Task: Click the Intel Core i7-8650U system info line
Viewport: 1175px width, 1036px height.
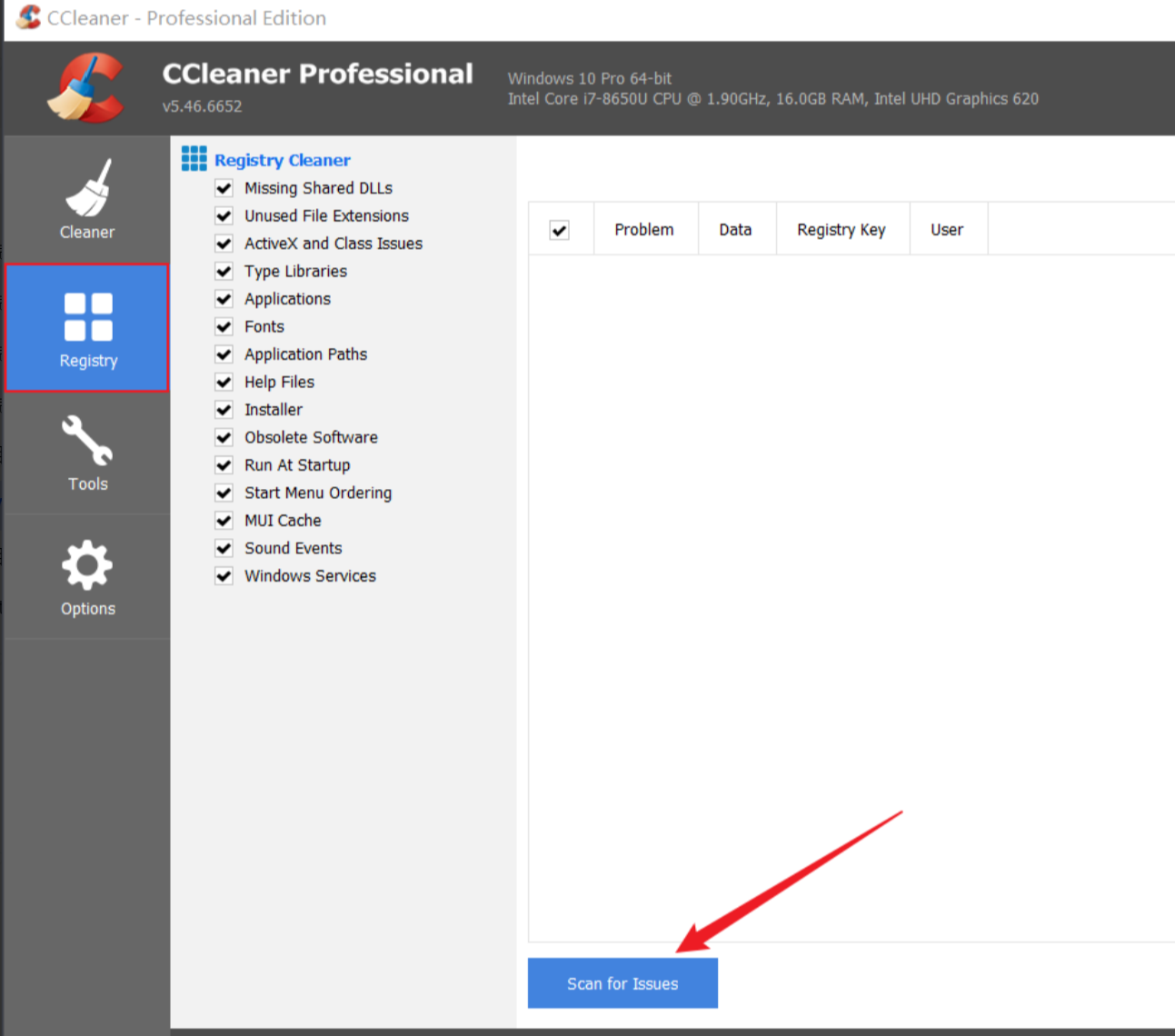Action: [x=773, y=99]
